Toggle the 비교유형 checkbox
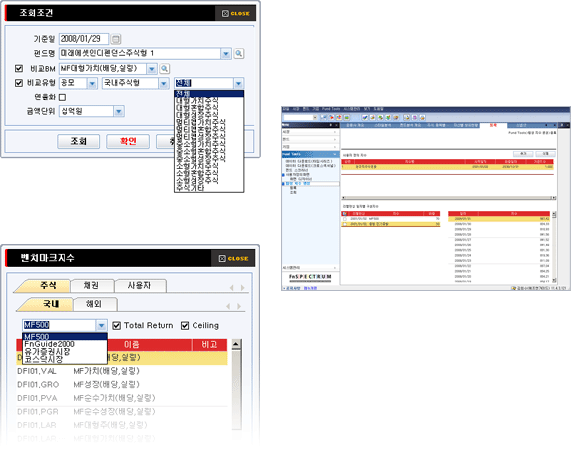This screenshot has width=571, height=450. (19, 83)
